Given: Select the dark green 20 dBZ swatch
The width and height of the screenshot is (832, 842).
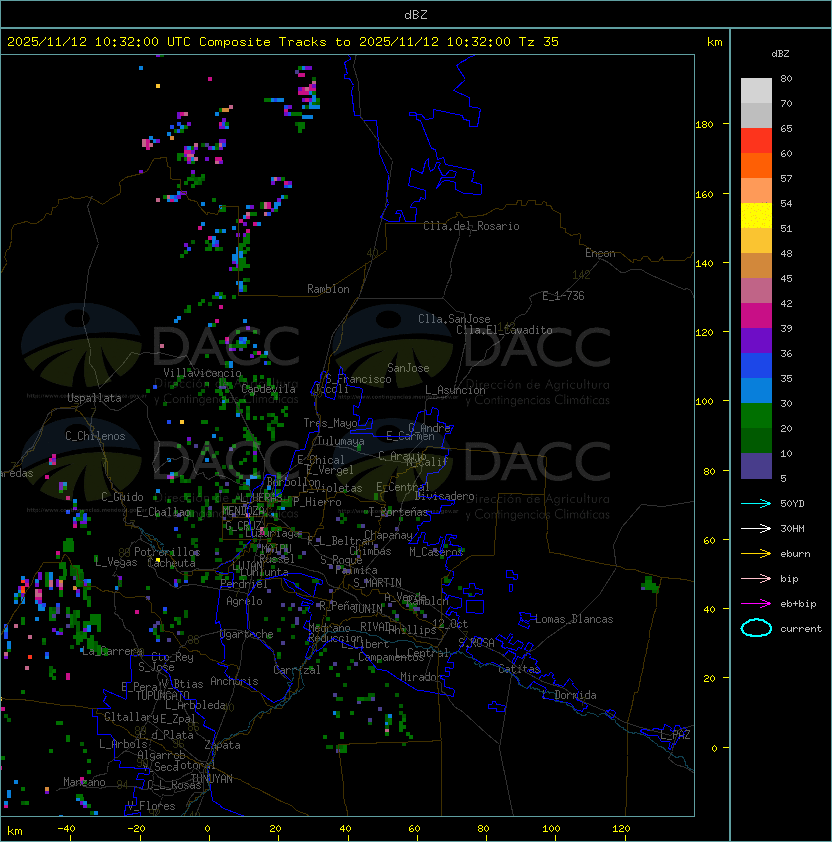Looking at the screenshot, I should (x=756, y=440).
